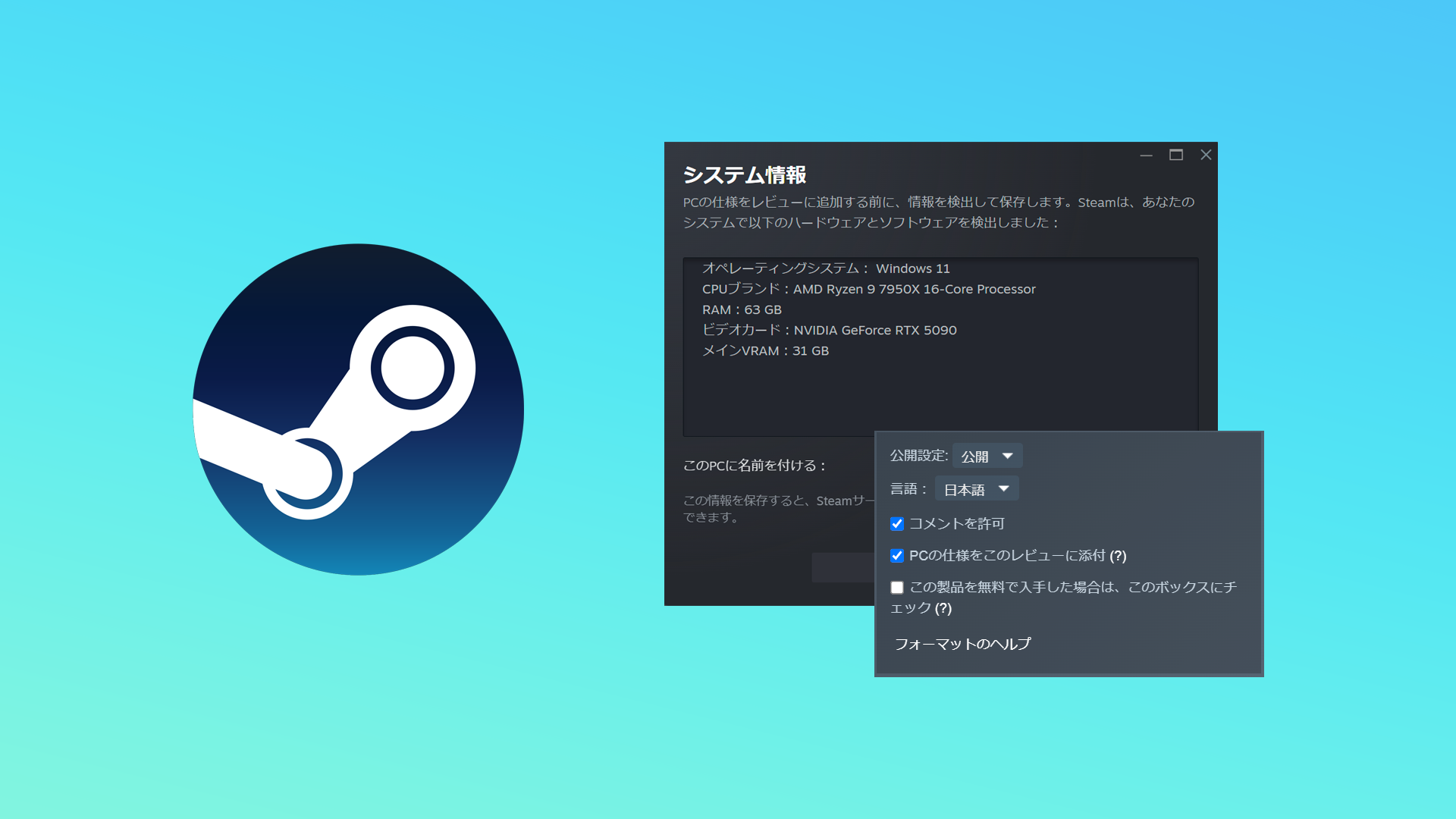Screen dimensions: 1456x819
Task: Maximize the システム情報 window
Action: pyautogui.click(x=1176, y=155)
